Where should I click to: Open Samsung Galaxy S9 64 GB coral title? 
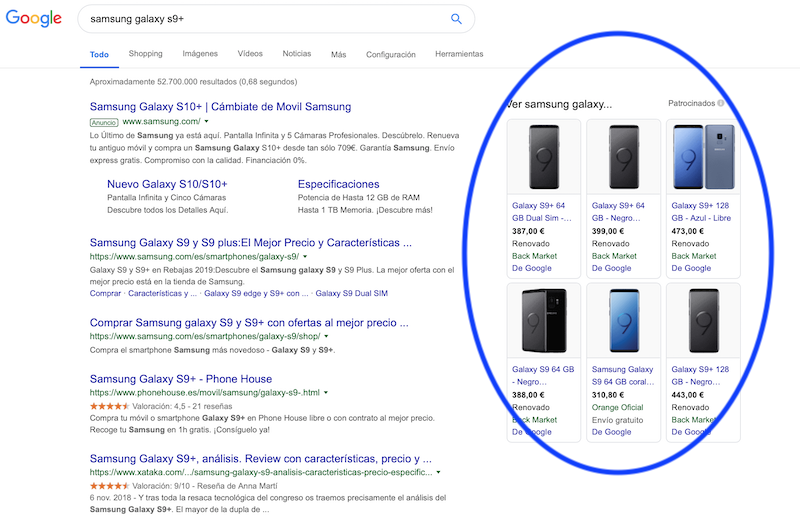(623, 376)
